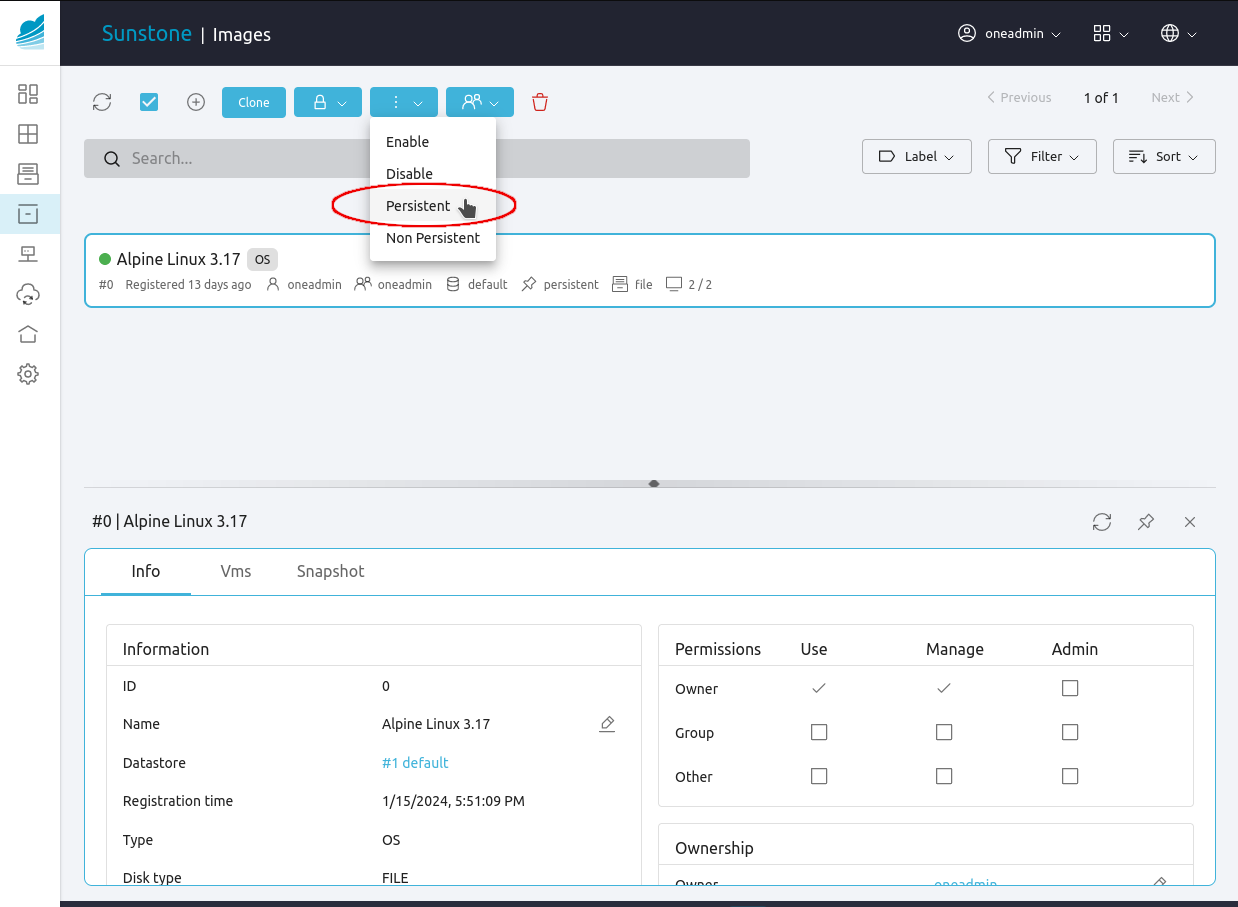
Task: Open the Dashboard sidebar icon
Action: tap(28, 94)
